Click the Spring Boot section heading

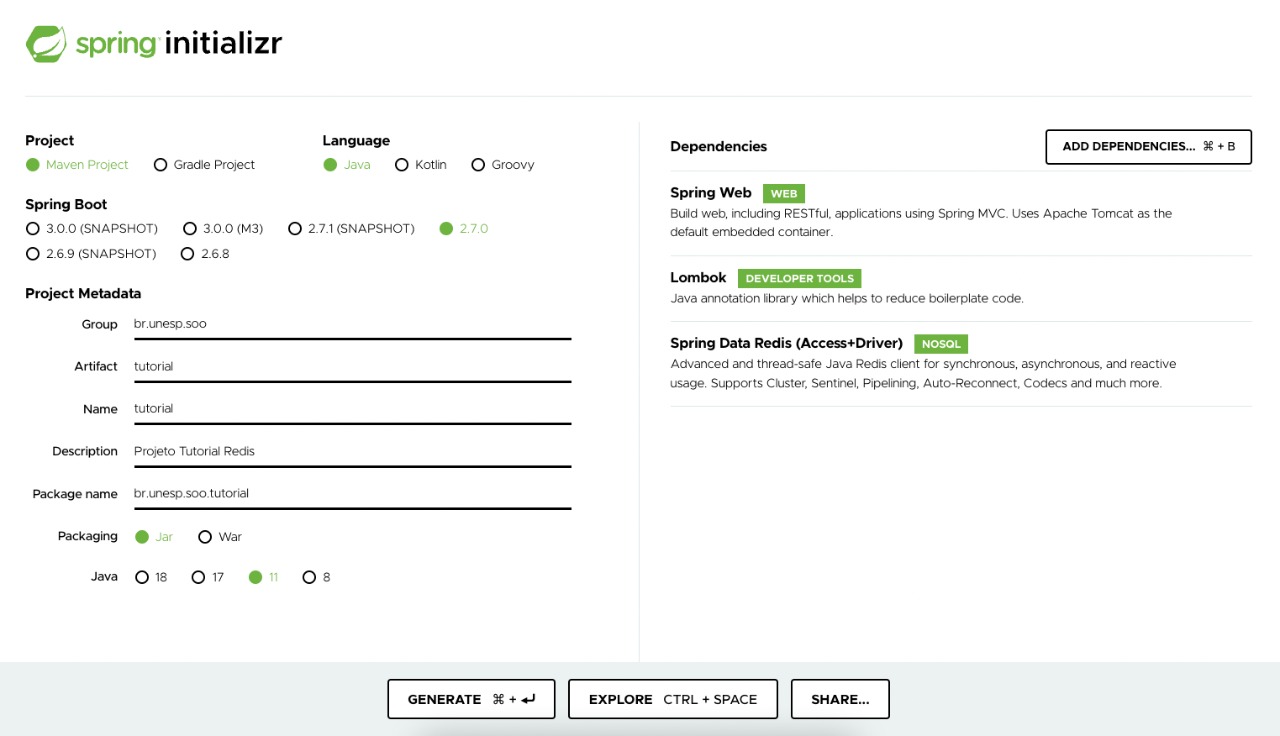[66, 205]
